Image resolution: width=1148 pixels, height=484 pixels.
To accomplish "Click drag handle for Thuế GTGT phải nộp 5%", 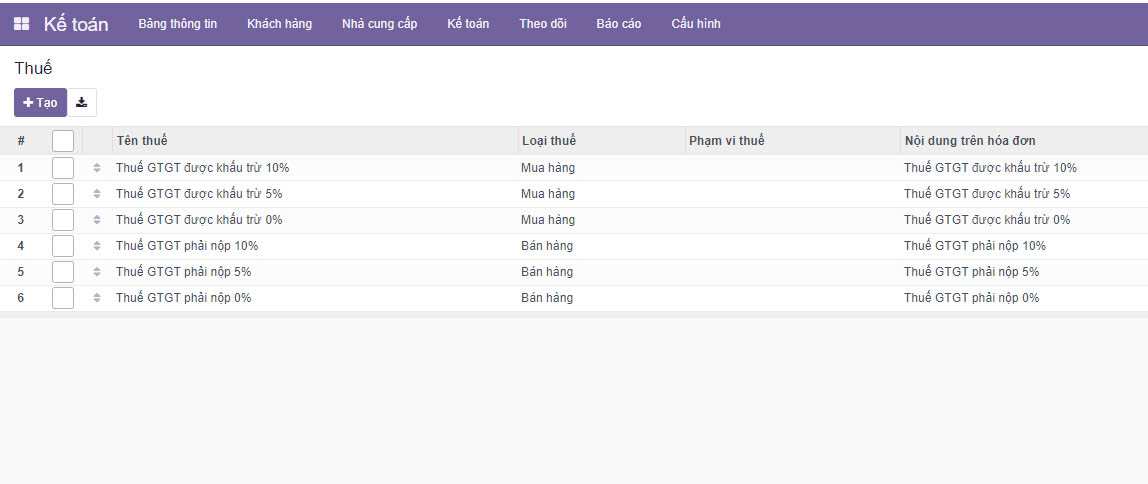I will (97, 272).
